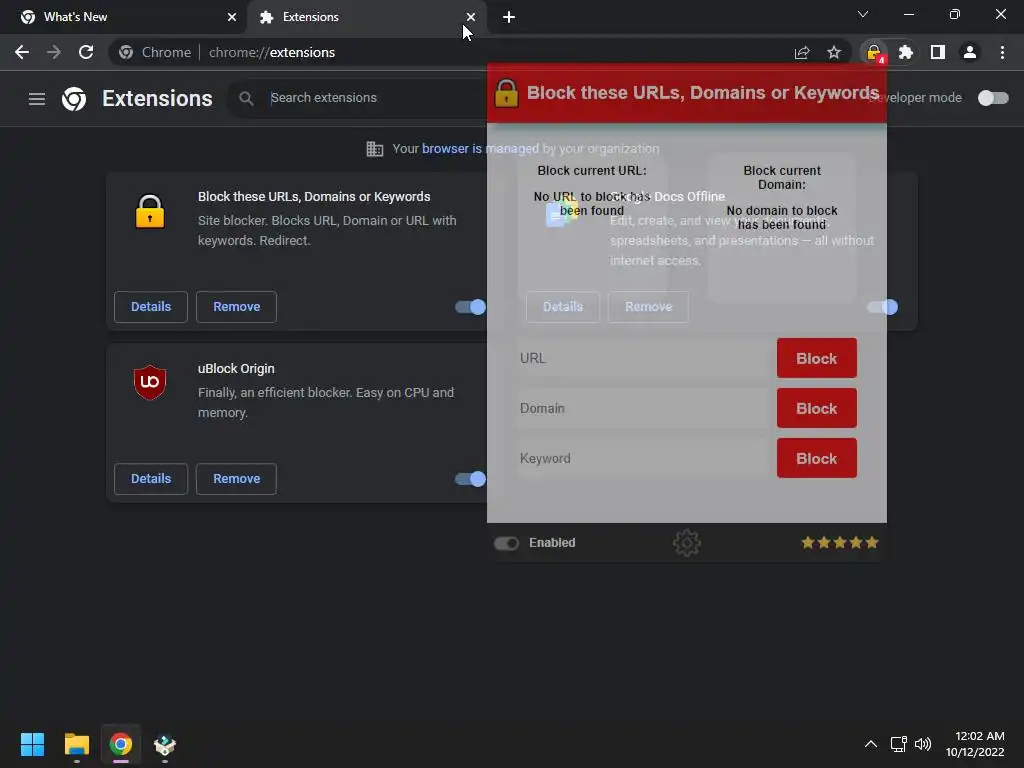The image size is (1024, 768).
Task: Click the share page icon
Action: (x=802, y=52)
